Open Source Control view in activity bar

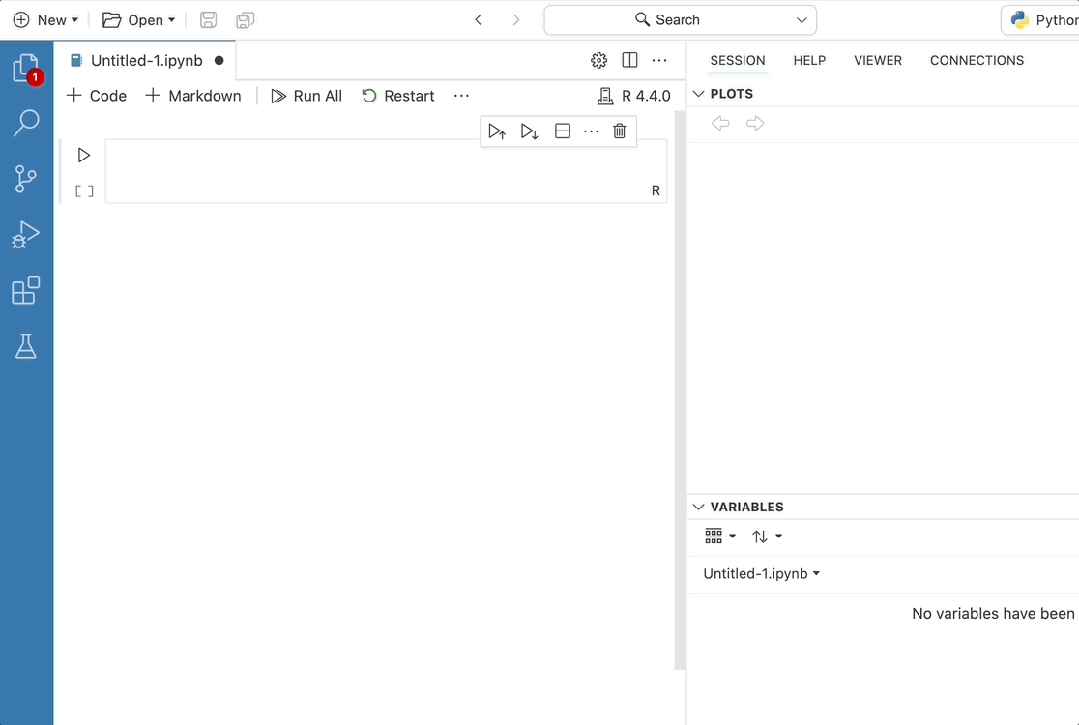point(26,178)
